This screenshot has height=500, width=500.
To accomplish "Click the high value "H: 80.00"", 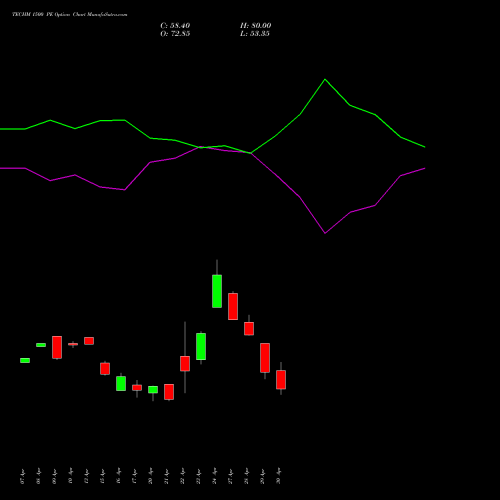I will click(255, 26).
